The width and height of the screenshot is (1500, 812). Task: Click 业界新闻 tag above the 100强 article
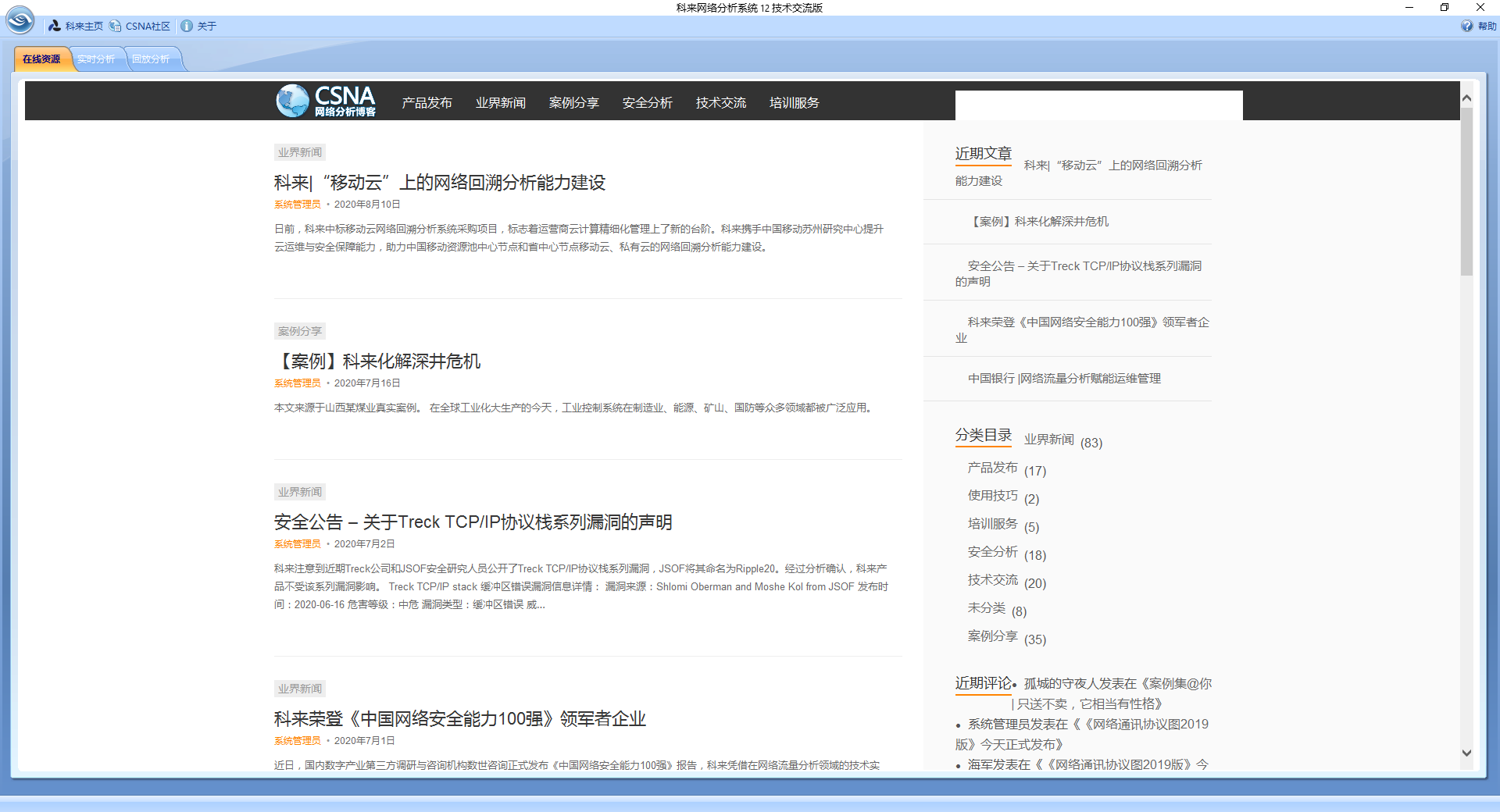coord(300,689)
